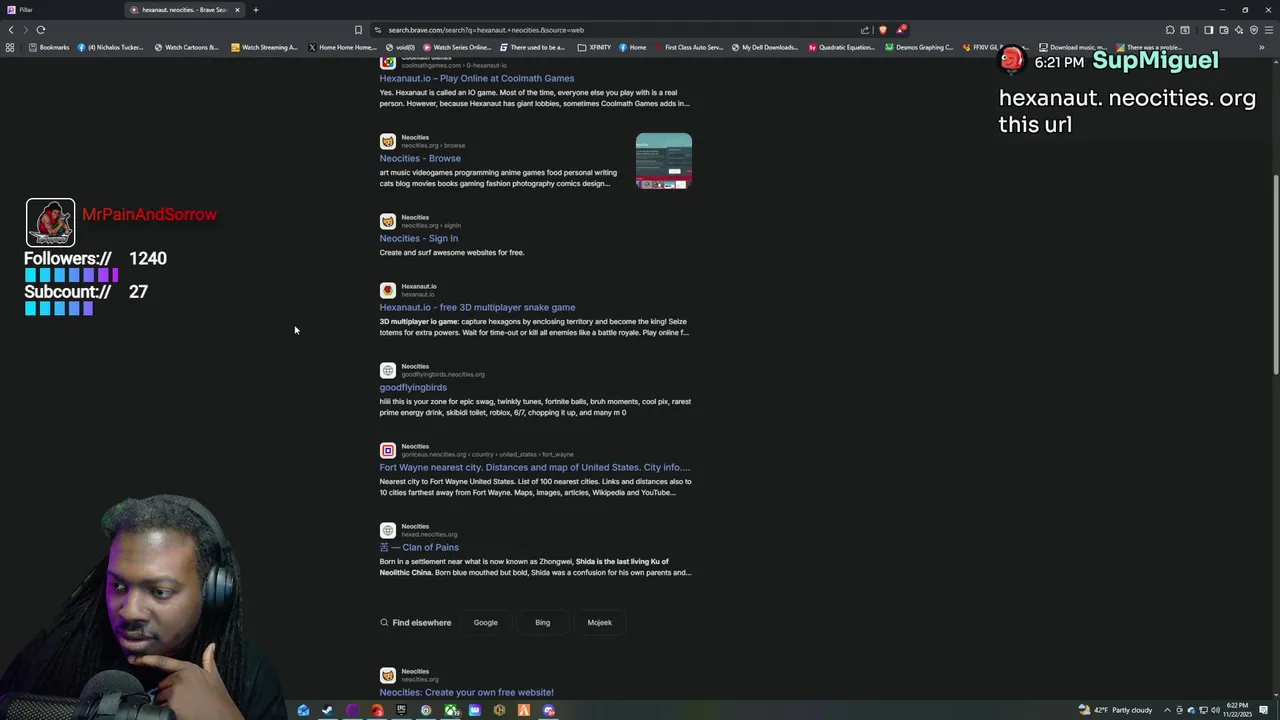Click the Hexanaut.io red site favicon
Screen dimensions: 1280x720
click(x=388, y=291)
